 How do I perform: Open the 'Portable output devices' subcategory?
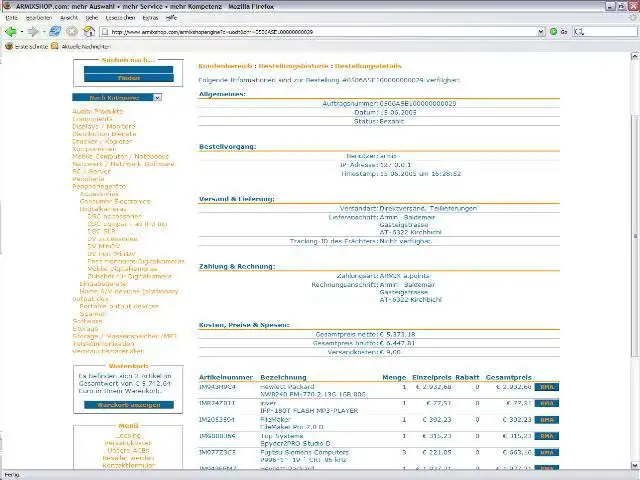click(x=119, y=306)
